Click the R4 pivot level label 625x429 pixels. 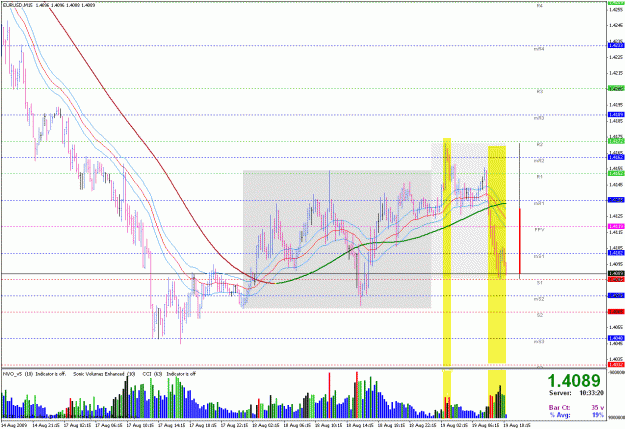(539, 6)
